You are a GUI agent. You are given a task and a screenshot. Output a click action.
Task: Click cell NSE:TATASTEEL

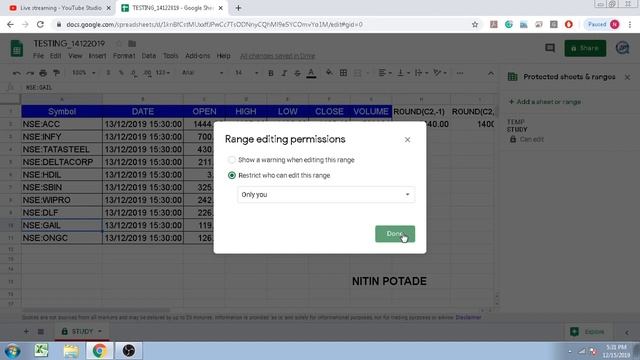pyautogui.click(x=62, y=149)
